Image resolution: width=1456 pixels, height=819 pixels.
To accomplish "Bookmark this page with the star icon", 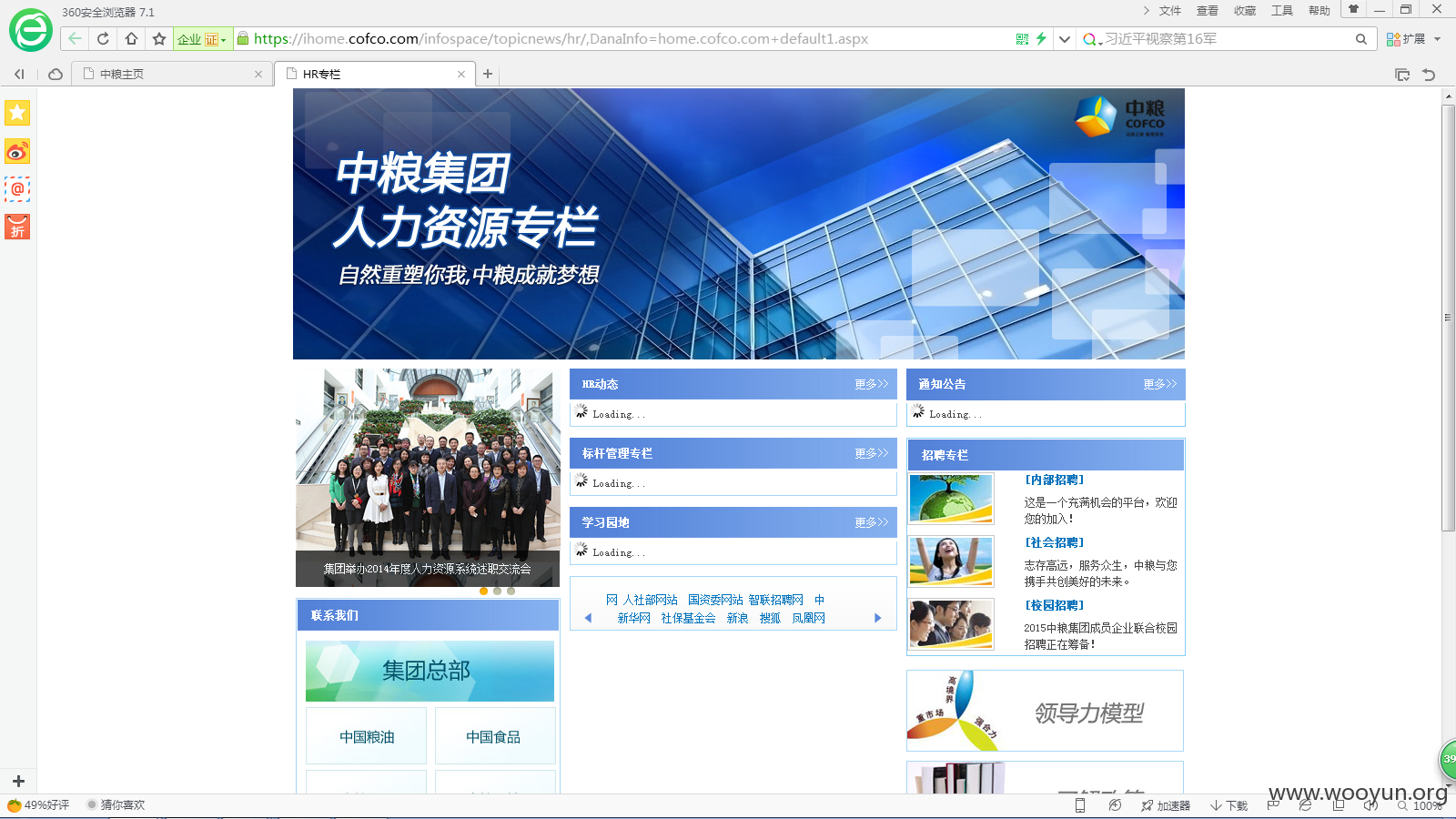I will 159,38.
